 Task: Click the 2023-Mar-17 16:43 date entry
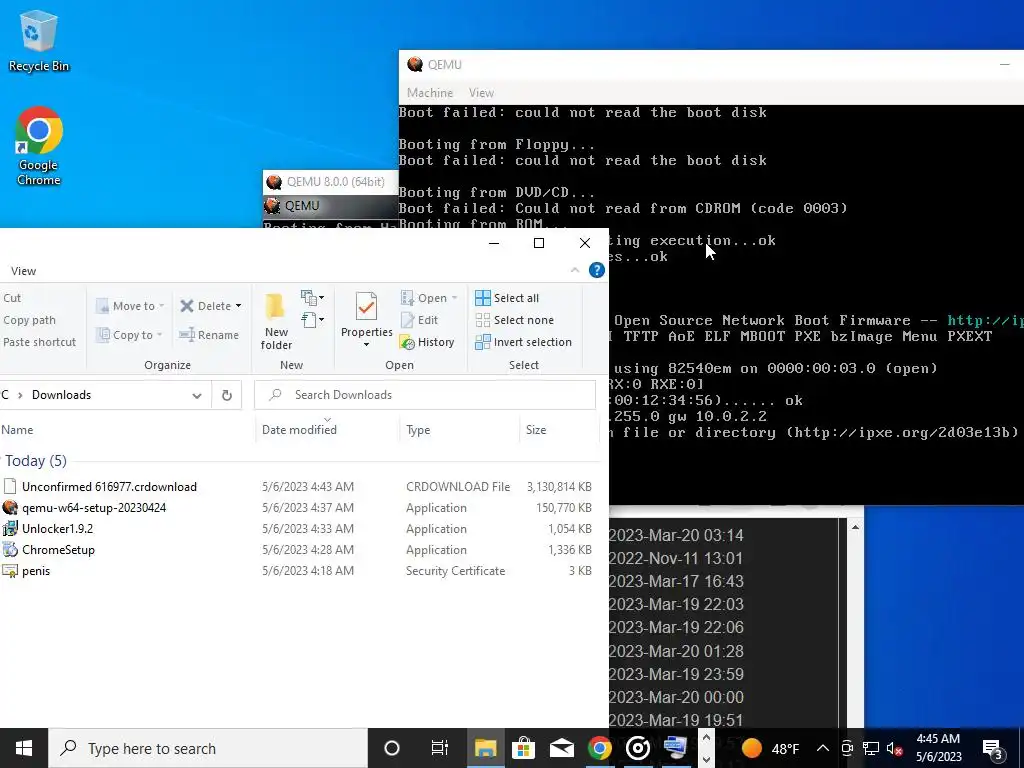coord(676,581)
